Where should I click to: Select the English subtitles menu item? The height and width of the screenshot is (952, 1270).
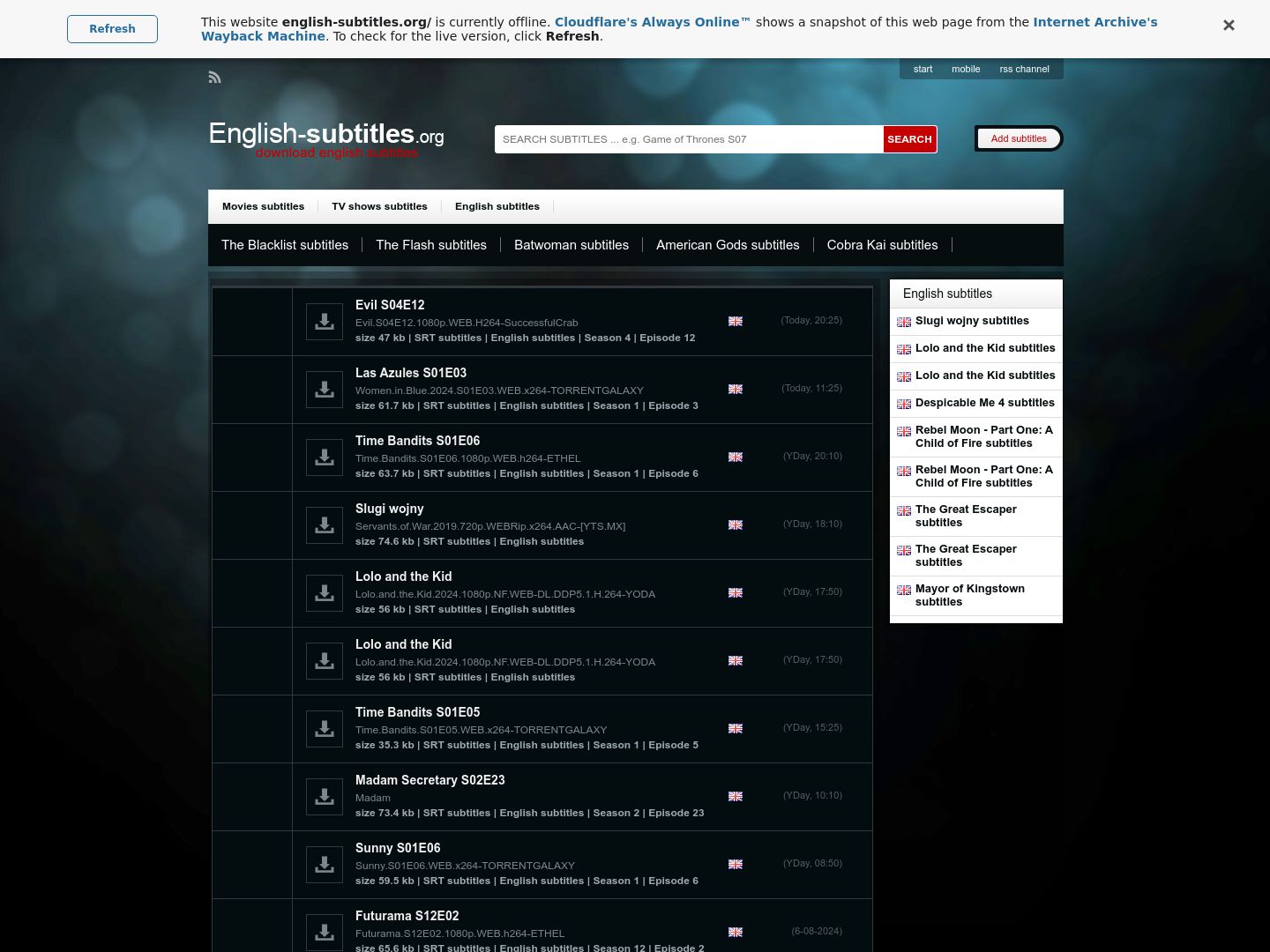497,206
